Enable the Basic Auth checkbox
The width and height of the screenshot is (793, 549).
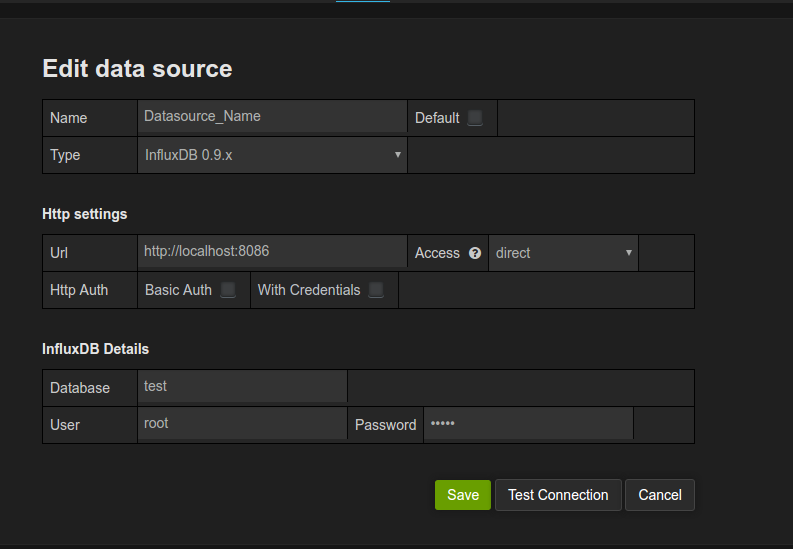coord(228,290)
